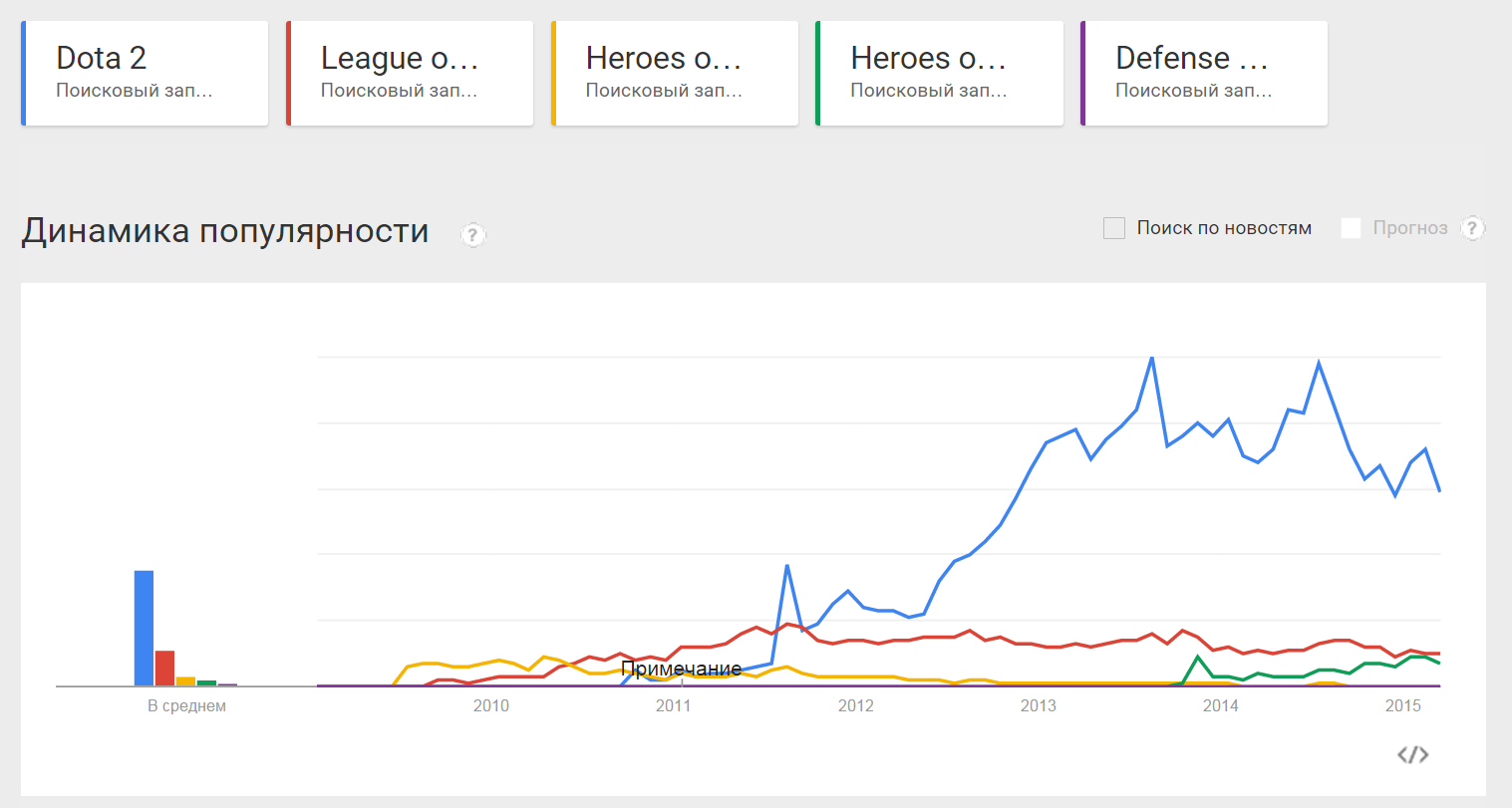Click the 2010 label on time axis

coord(490,706)
